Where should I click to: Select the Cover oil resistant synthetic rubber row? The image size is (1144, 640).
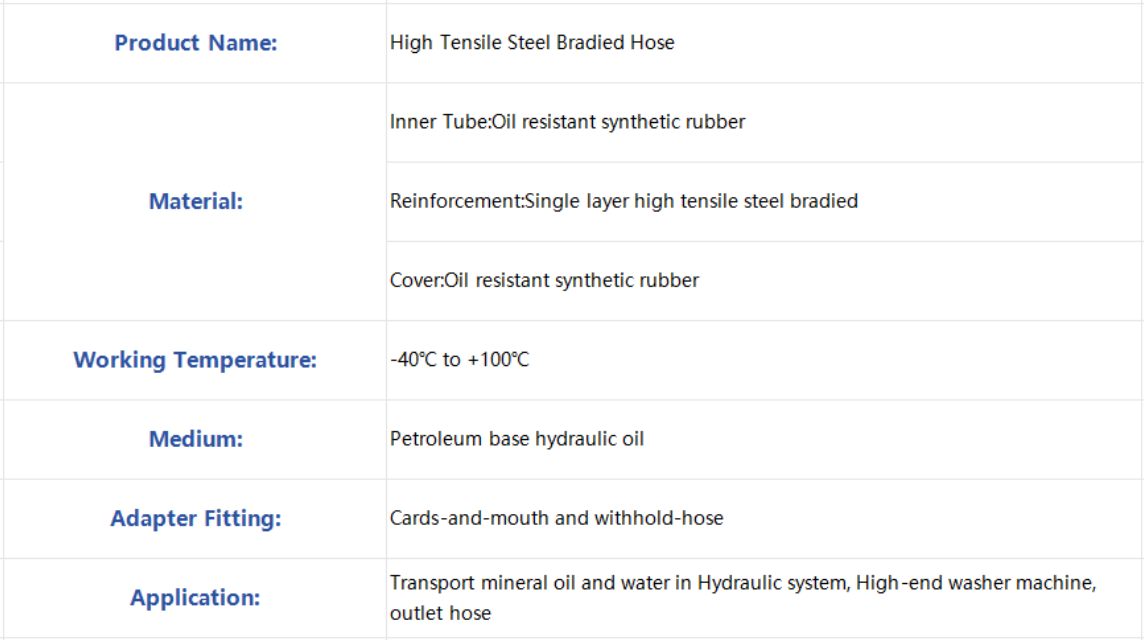point(765,281)
